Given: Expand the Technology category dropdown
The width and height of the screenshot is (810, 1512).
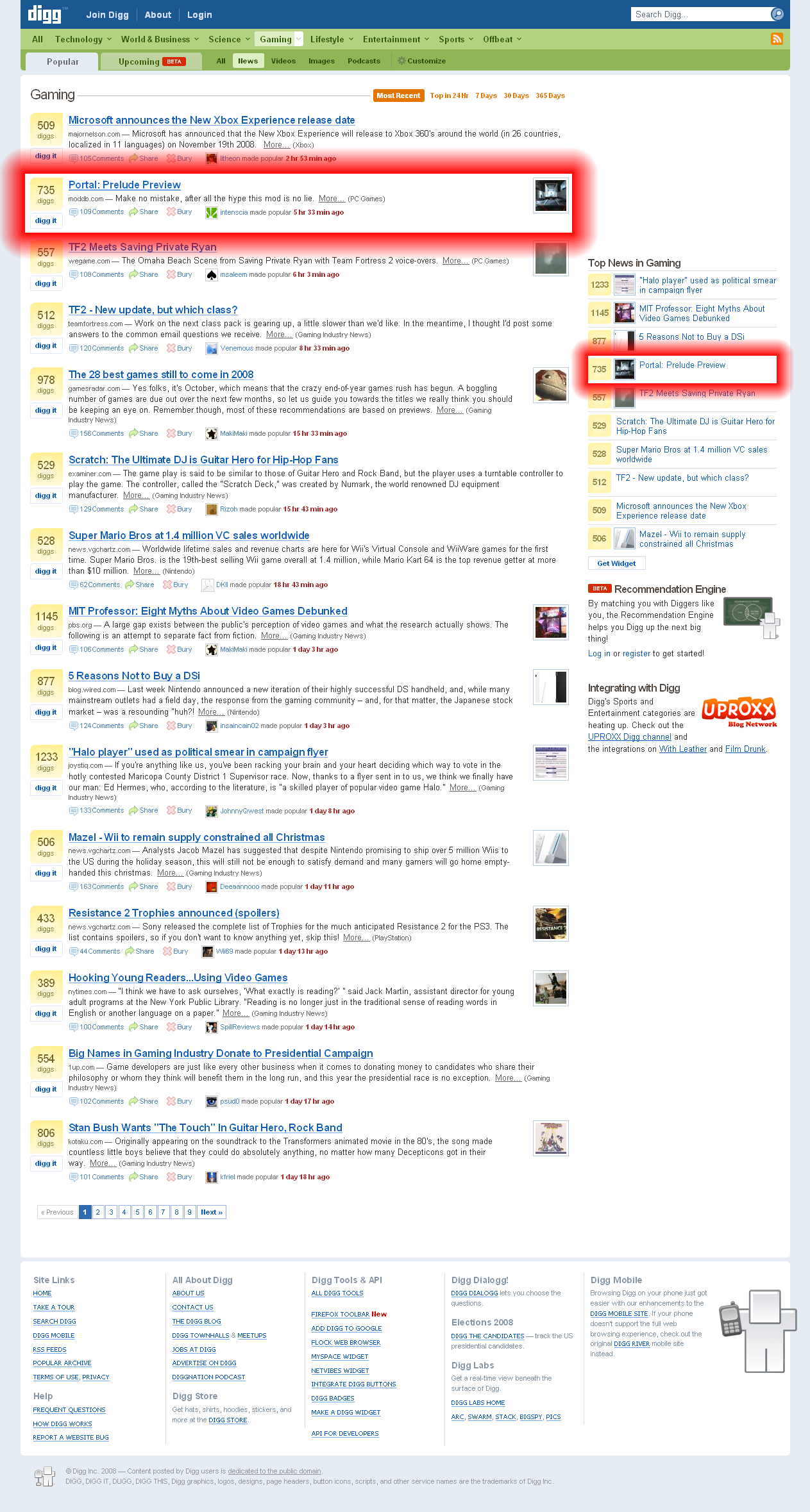Looking at the screenshot, I should click(x=109, y=39).
